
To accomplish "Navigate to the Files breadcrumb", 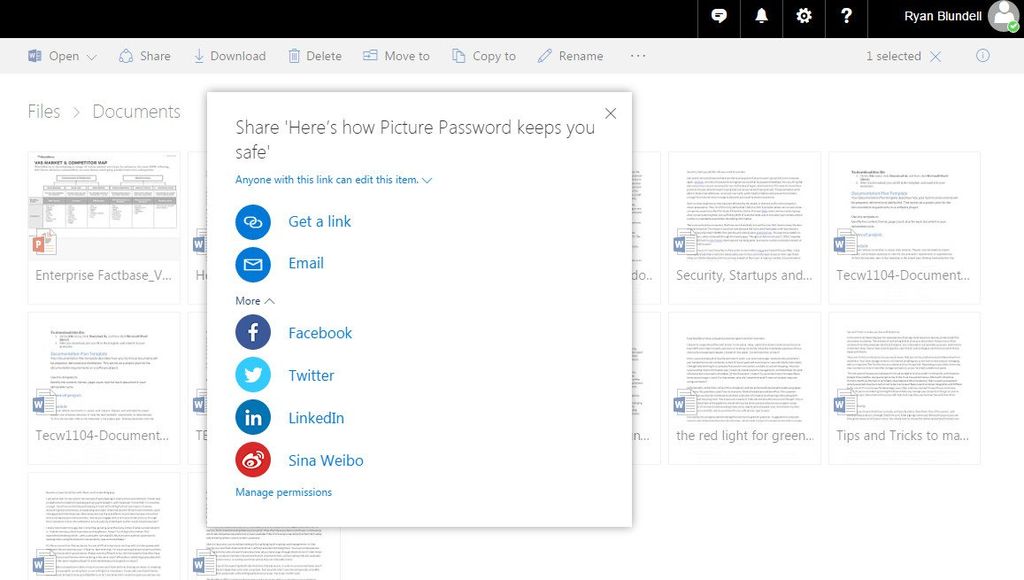I will 44,111.
